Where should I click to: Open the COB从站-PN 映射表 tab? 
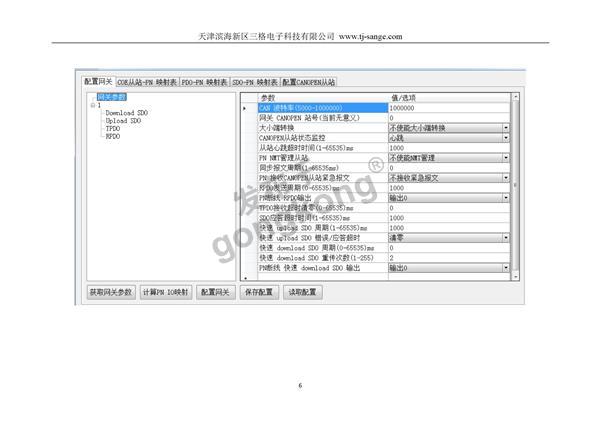[x=147, y=82]
